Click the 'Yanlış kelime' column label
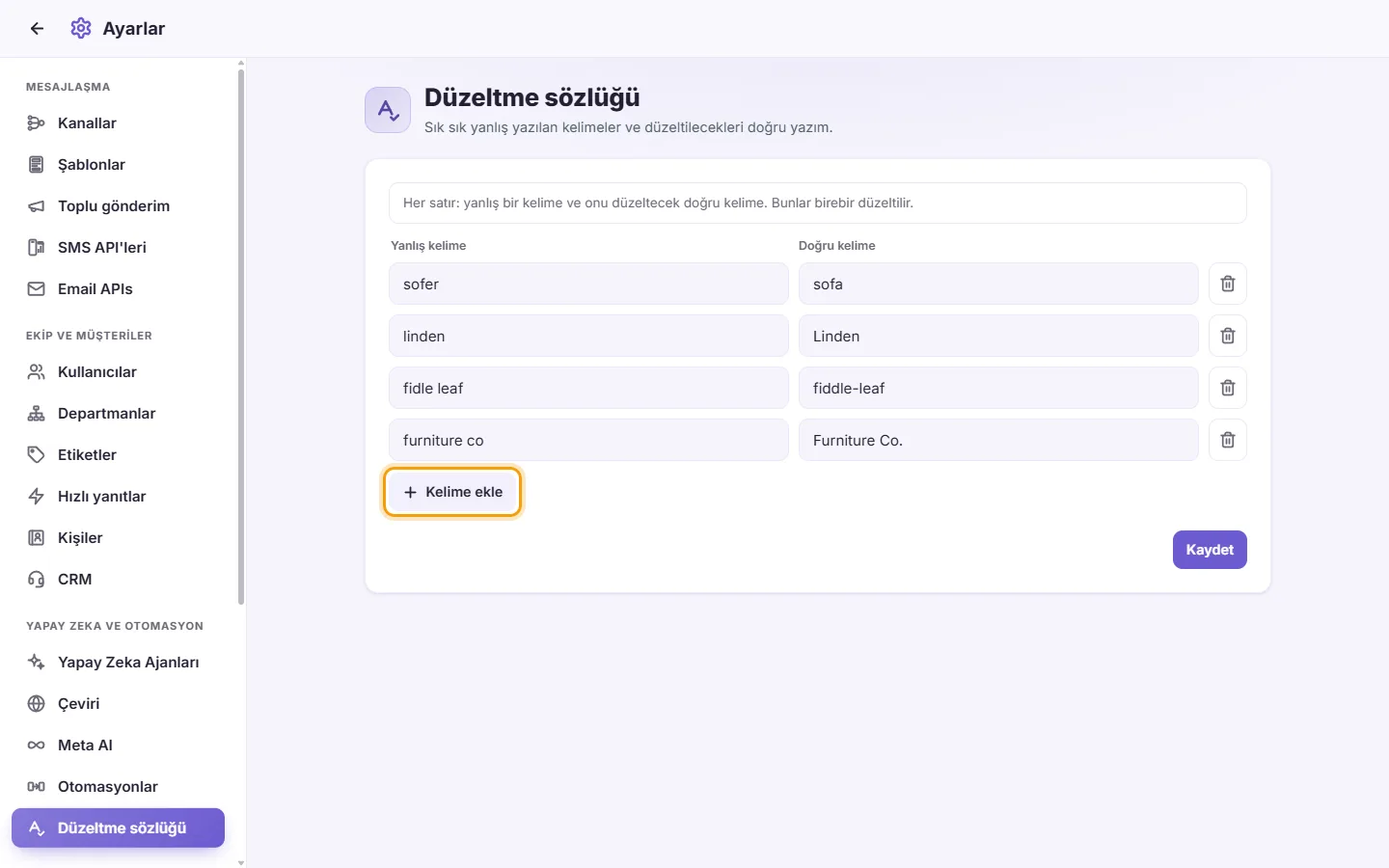 point(428,246)
